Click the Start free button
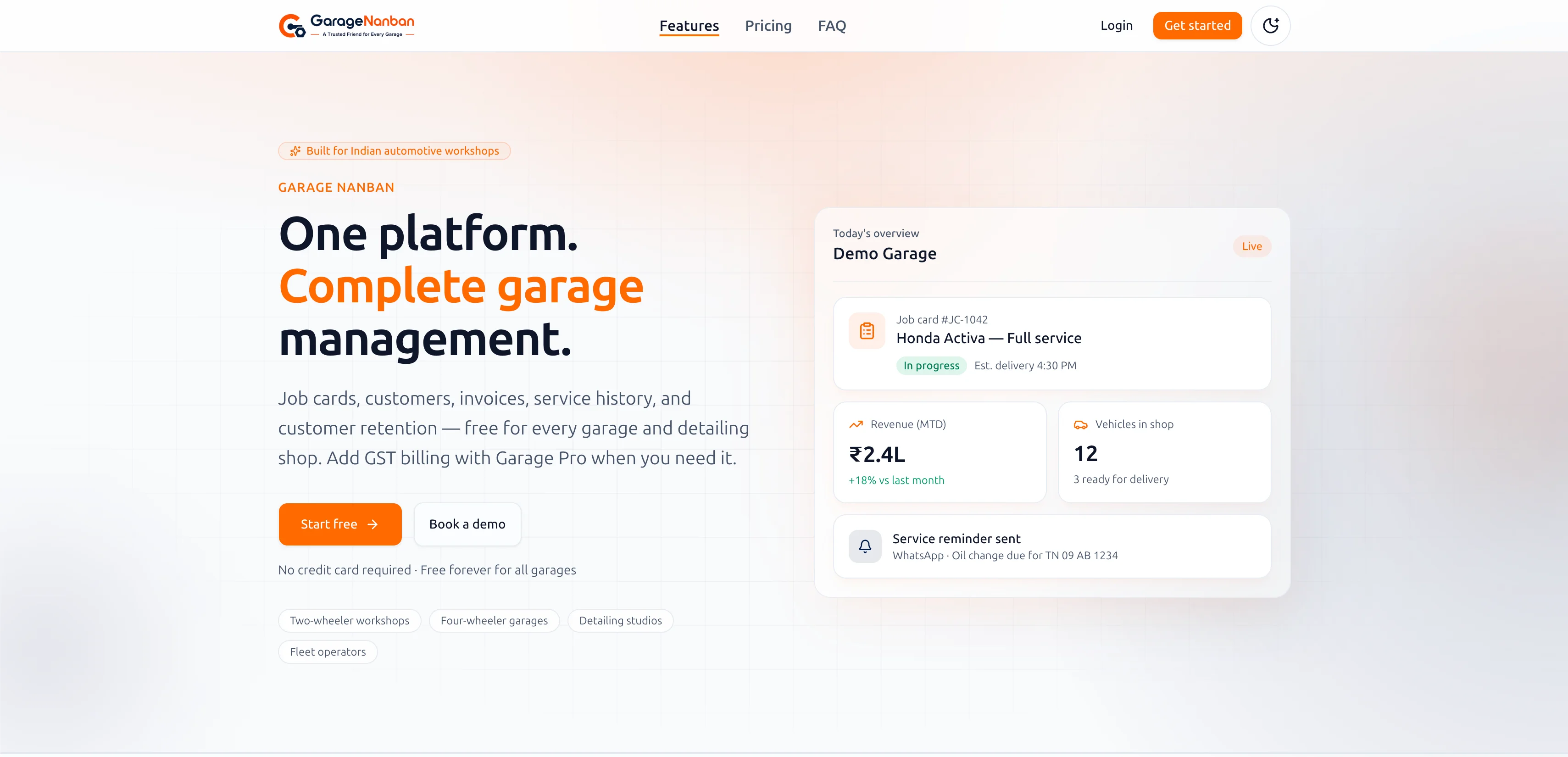This screenshot has height=757, width=1568. [339, 524]
